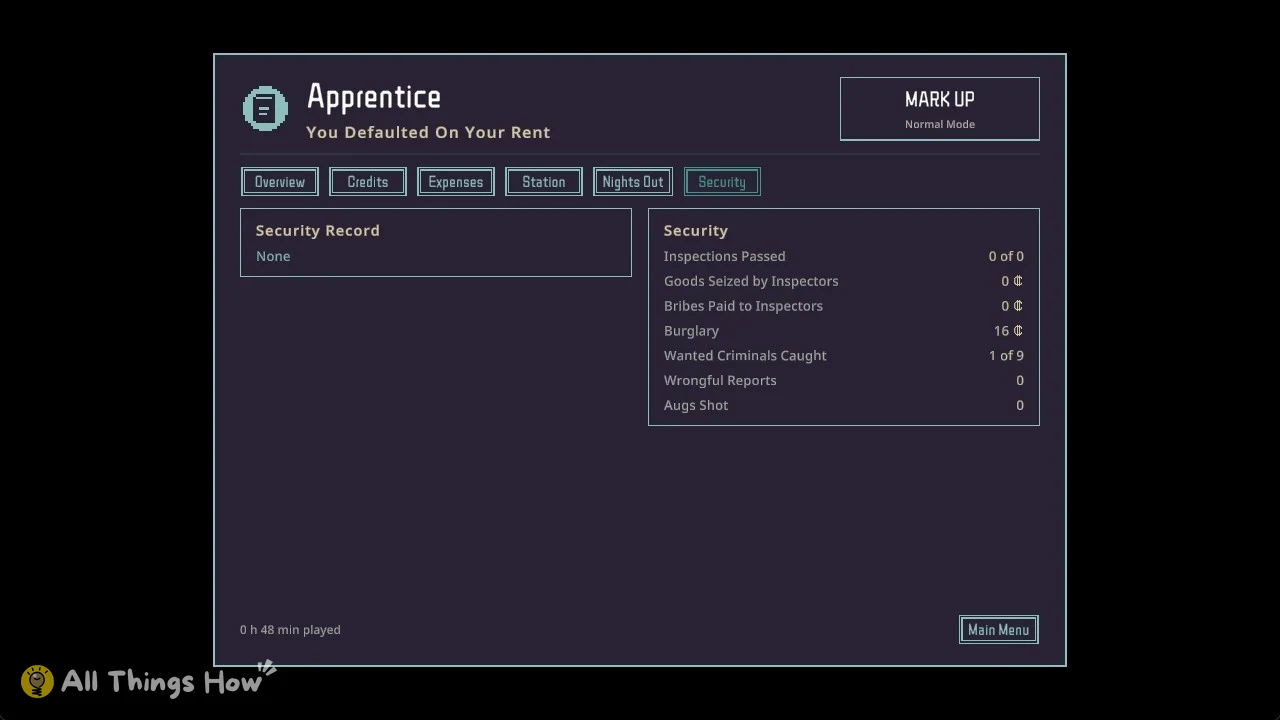This screenshot has height=720, width=1280.
Task: Click the Apprentice title heading
Action: tap(374, 98)
